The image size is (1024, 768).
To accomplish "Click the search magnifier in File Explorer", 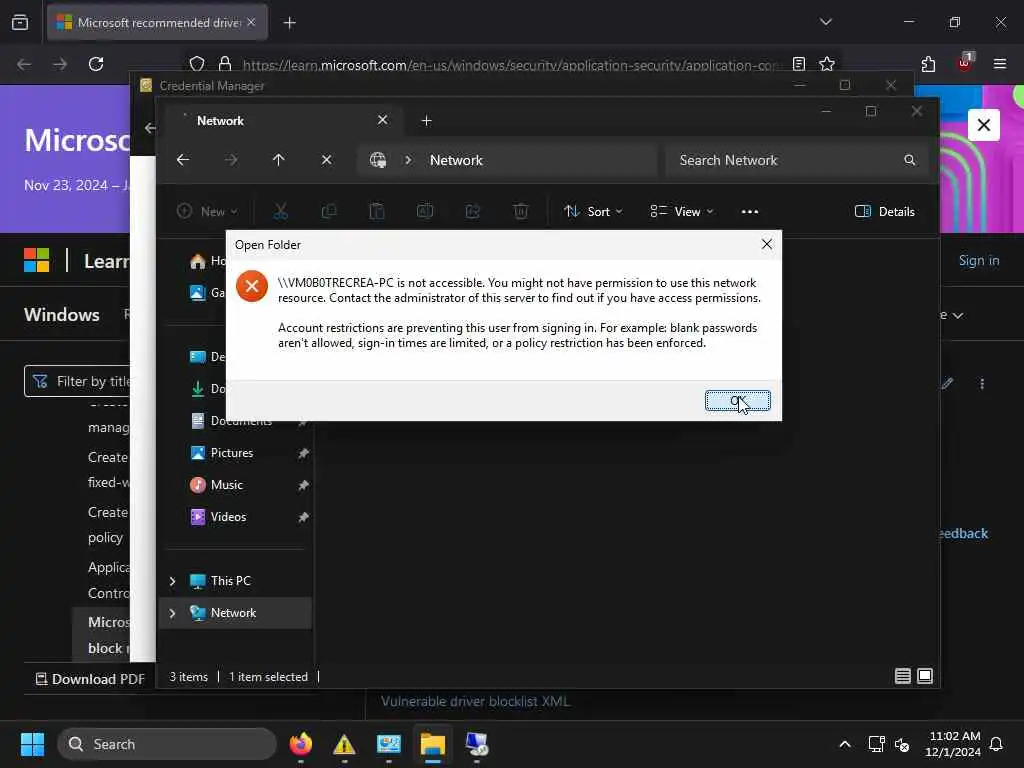I will point(909,160).
